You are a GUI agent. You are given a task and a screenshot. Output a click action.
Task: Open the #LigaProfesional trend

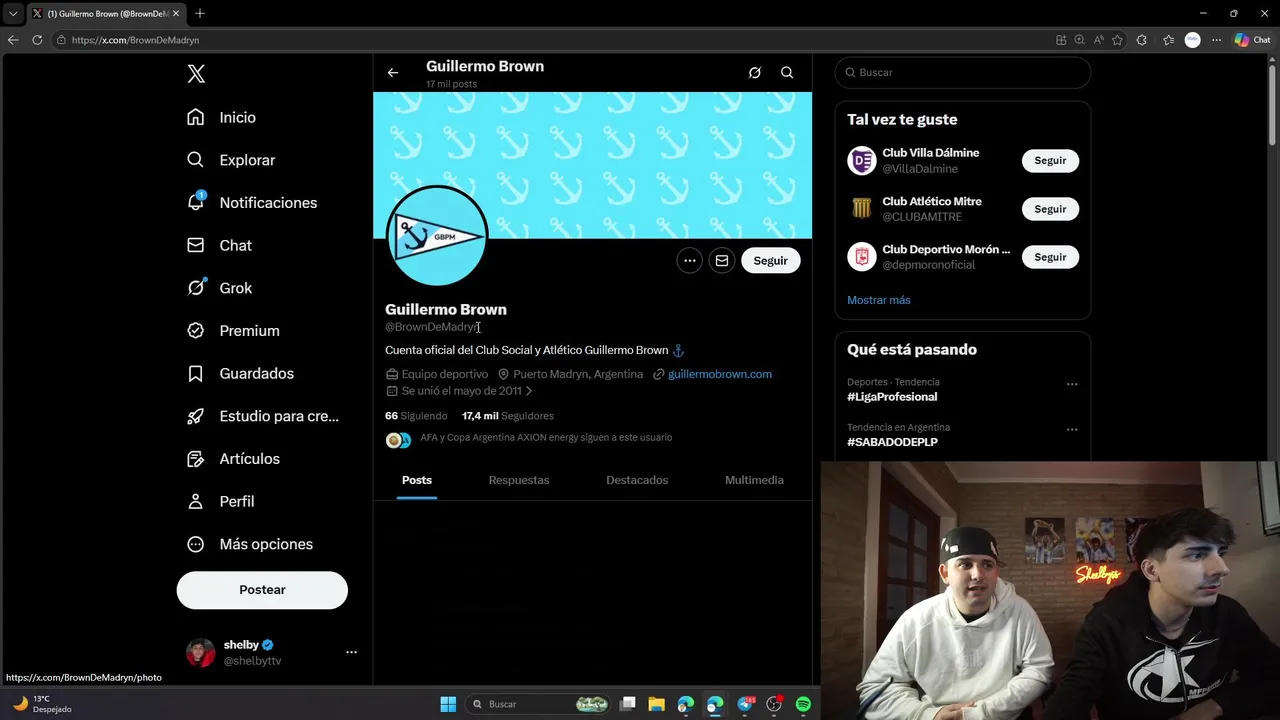pyautogui.click(x=892, y=397)
